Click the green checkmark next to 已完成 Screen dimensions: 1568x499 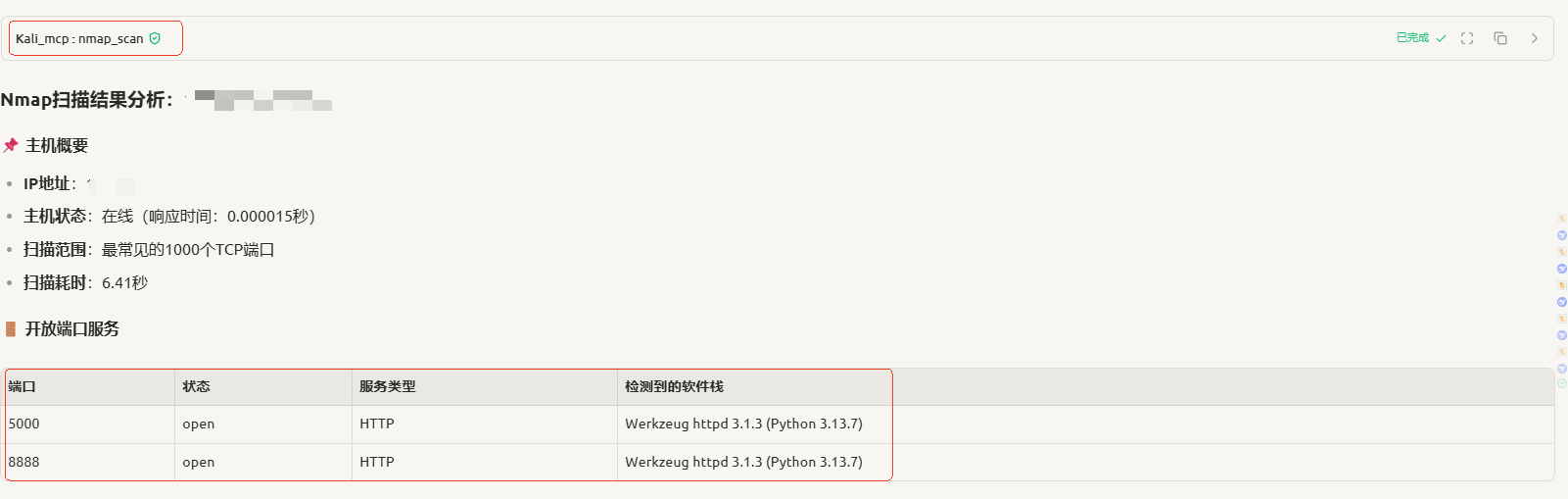click(1441, 38)
